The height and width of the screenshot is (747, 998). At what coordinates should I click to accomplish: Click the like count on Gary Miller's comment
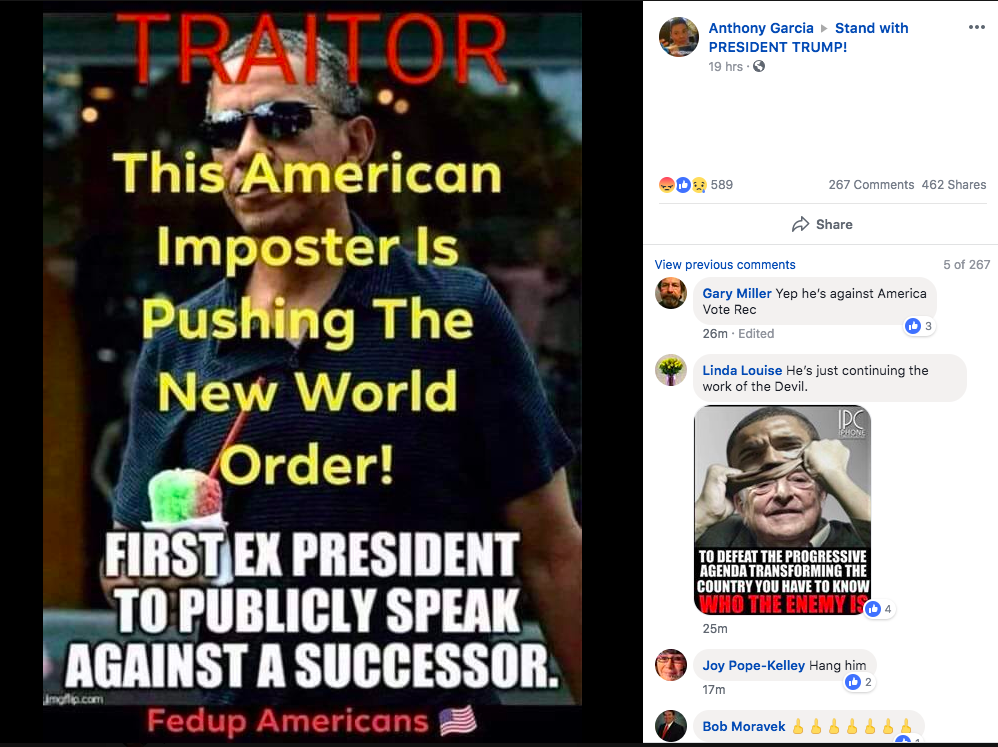click(x=920, y=326)
